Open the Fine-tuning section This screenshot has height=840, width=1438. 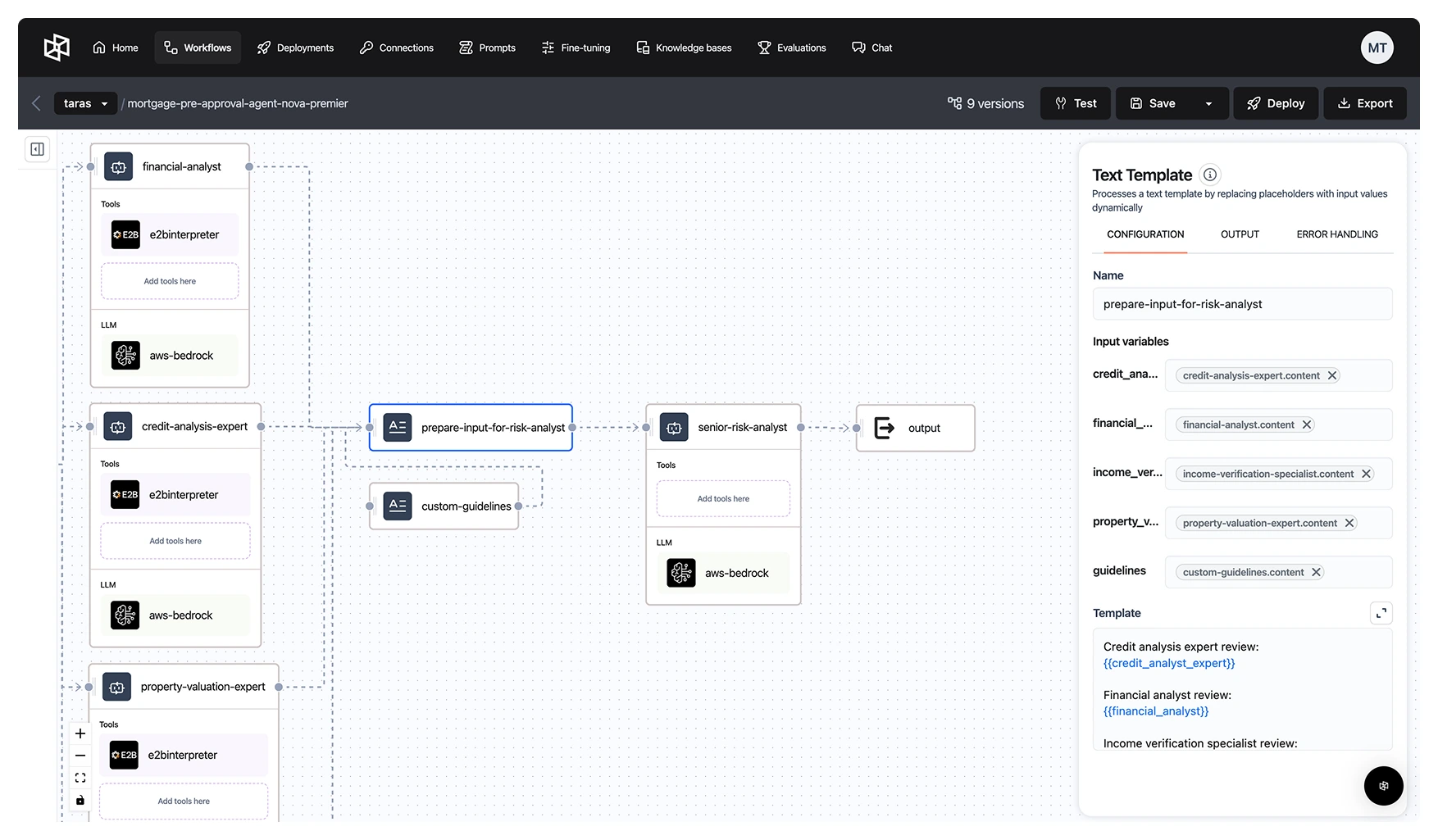[x=576, y=48]
